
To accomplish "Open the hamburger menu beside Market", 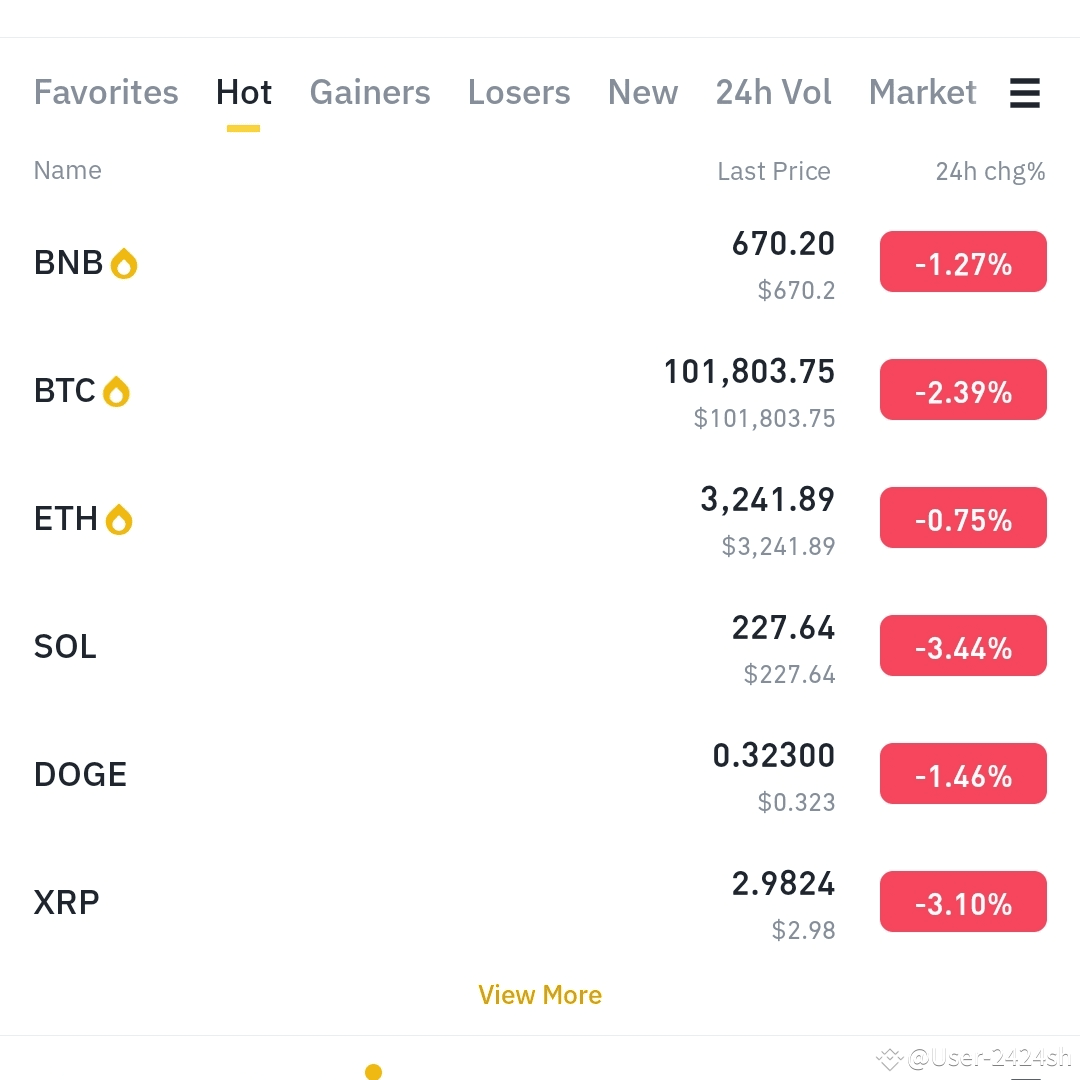I will 1024,92.
